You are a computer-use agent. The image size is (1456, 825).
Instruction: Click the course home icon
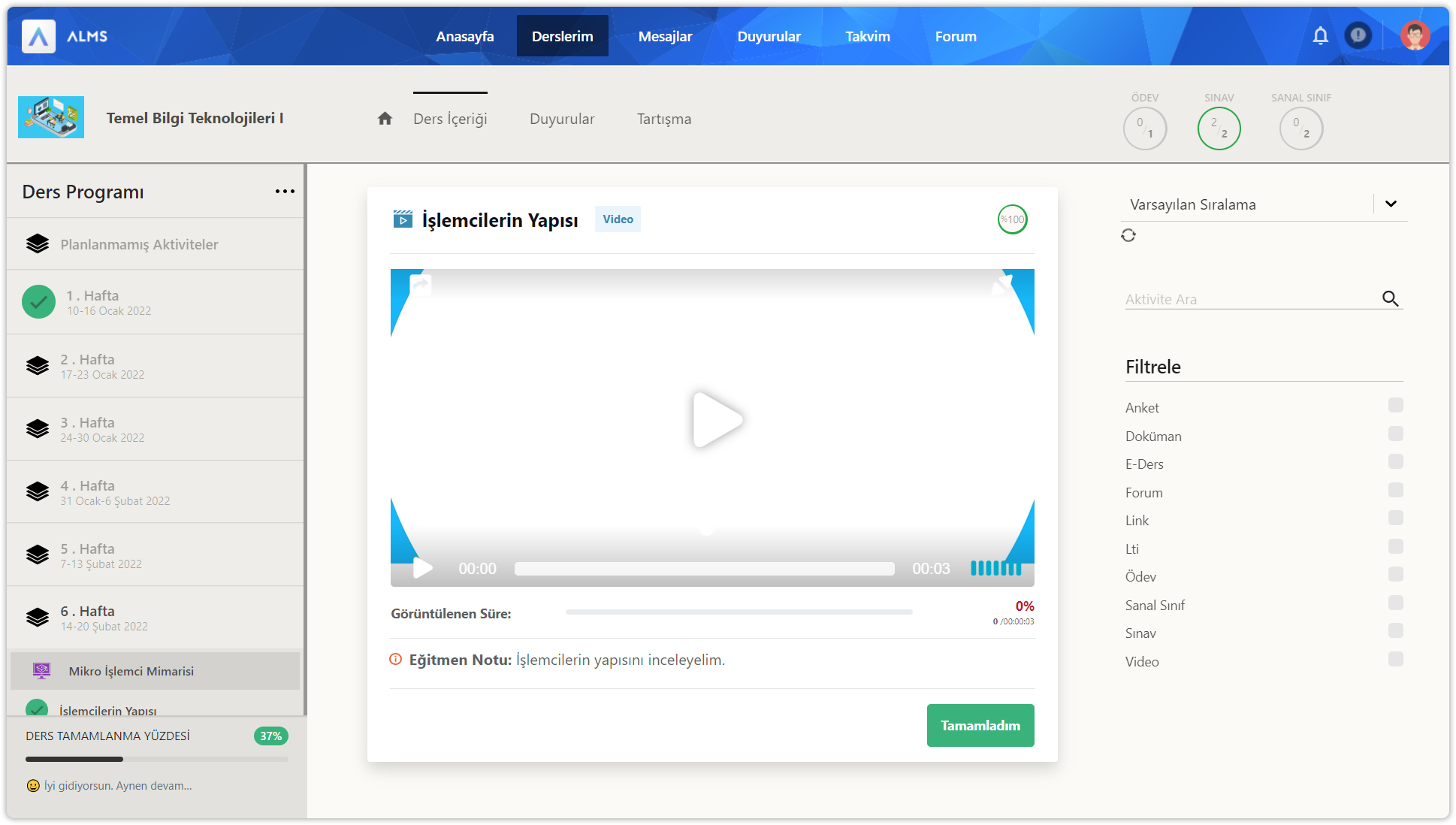[385, 119]
